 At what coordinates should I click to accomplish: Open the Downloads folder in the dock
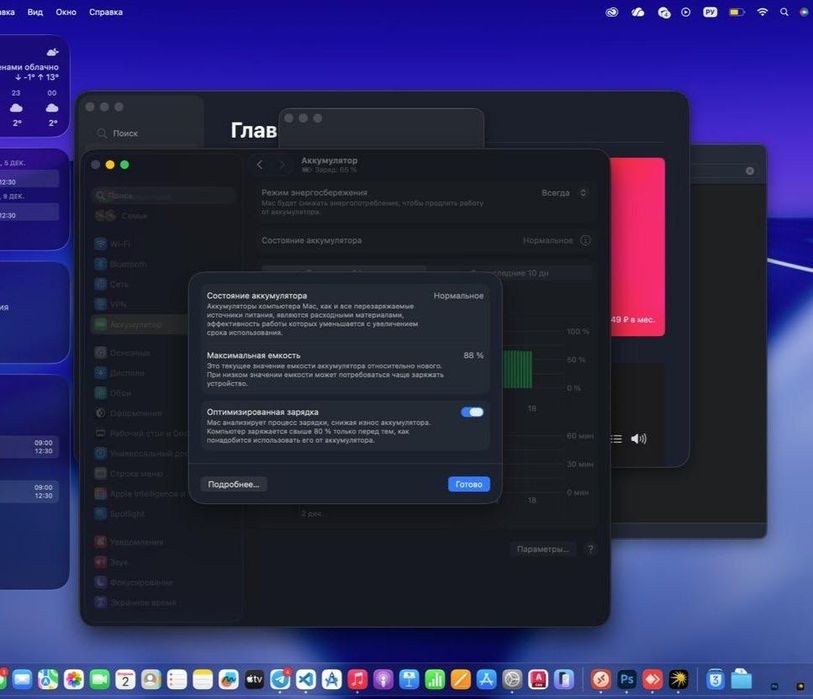pyautogui.click(x=741, y=679)
